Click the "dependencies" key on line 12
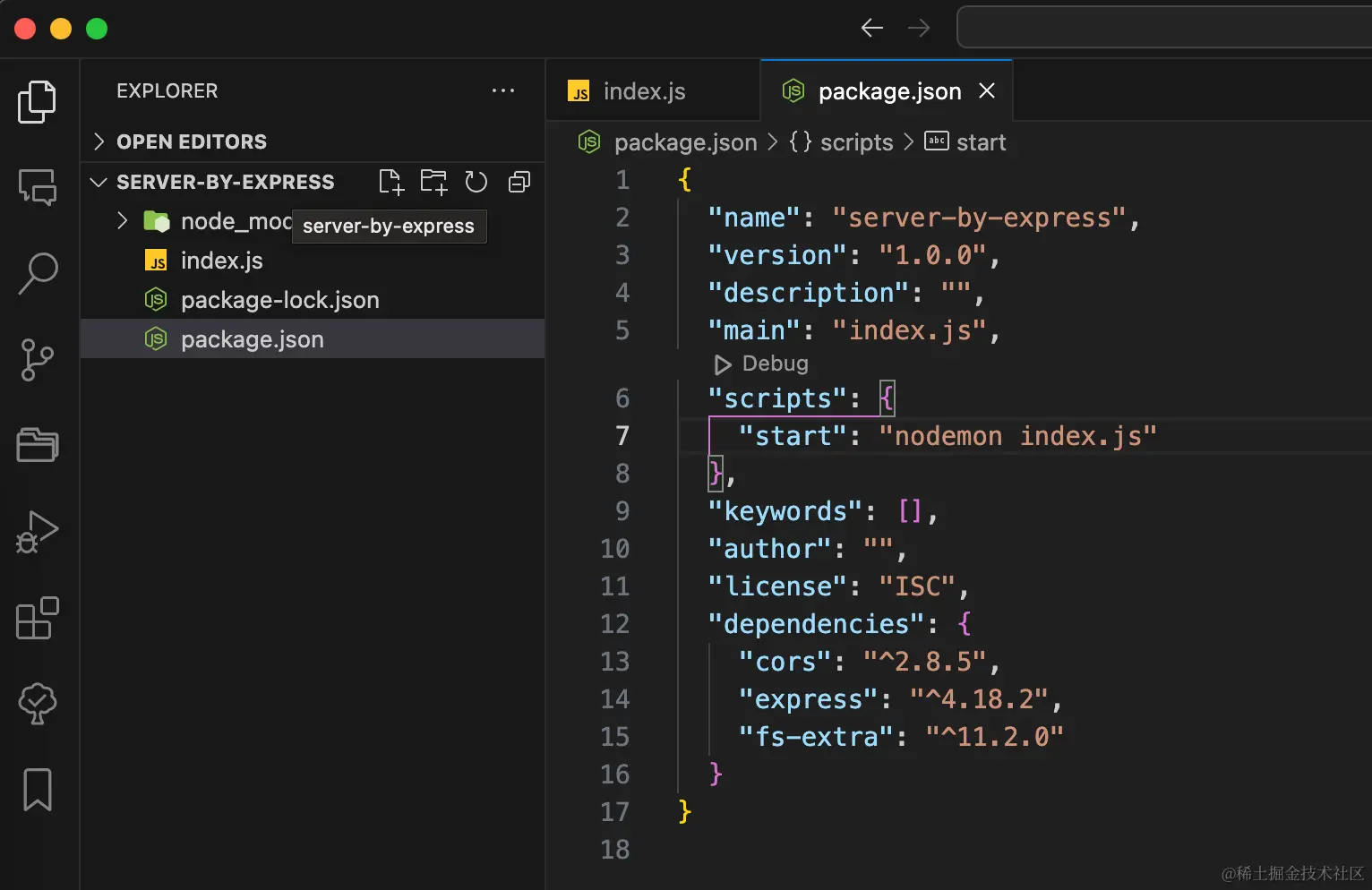Image resolution: width=1372 pixels, height=890 pixels. pyautogui.click(x=816, y=624)
